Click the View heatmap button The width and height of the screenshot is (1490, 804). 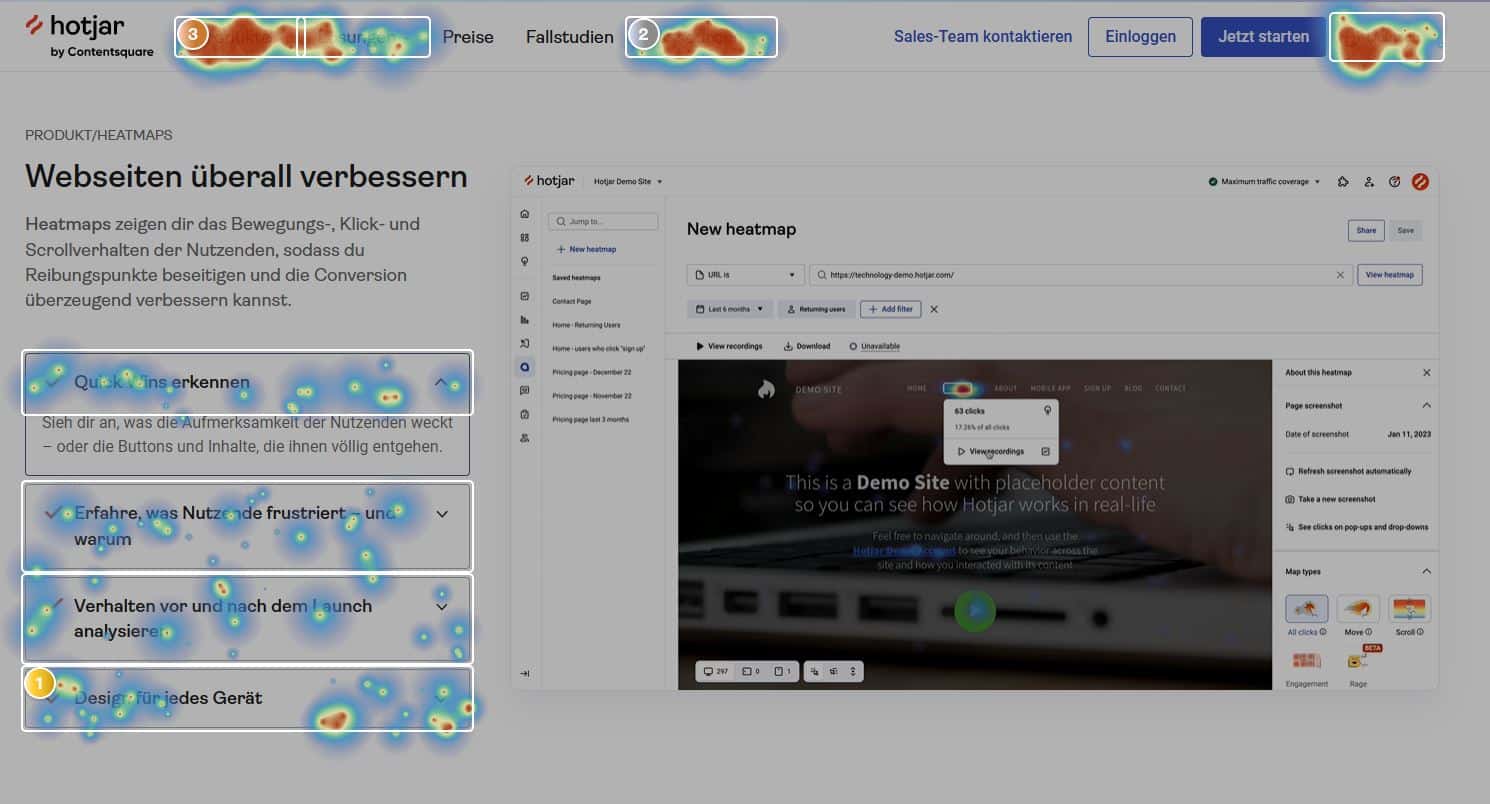tap(1390, 274)
